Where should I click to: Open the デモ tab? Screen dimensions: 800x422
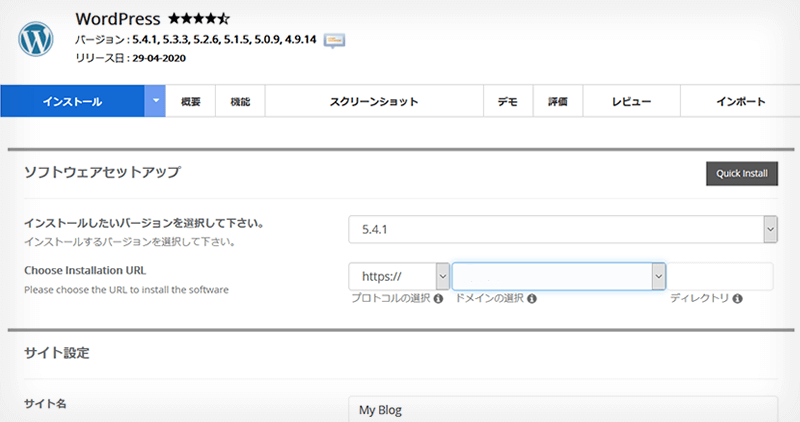(x=508, y=102)
